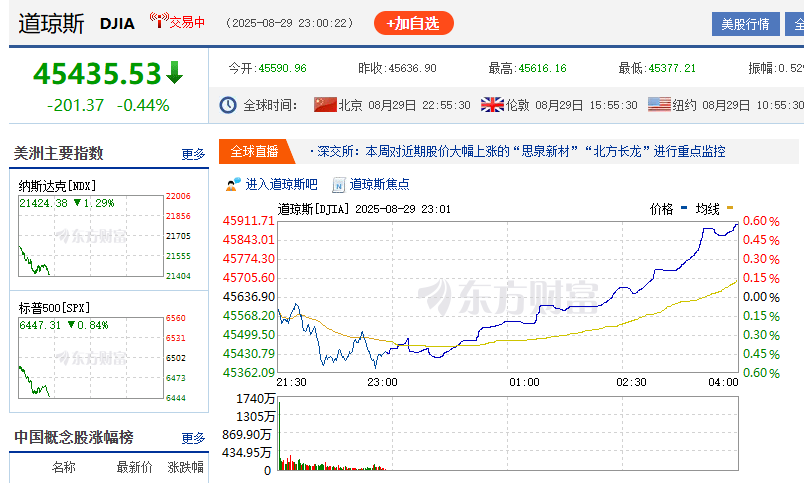Open the 美股行情 tab
Viewport: 804px width, 483px height.
click(746, 24)
